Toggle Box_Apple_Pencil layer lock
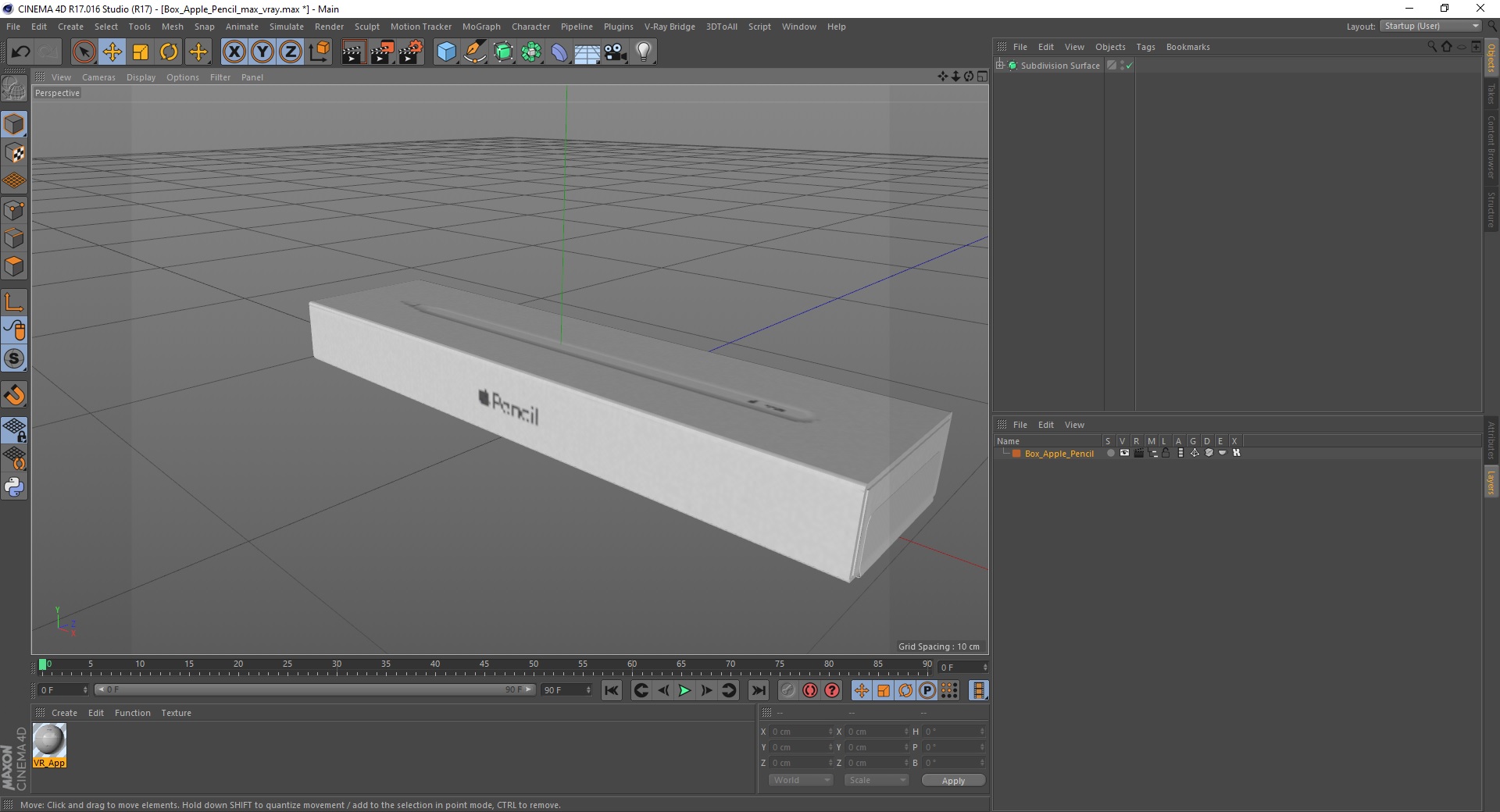The height and width of the screenshot is (812, 1500). point(1166,453)
